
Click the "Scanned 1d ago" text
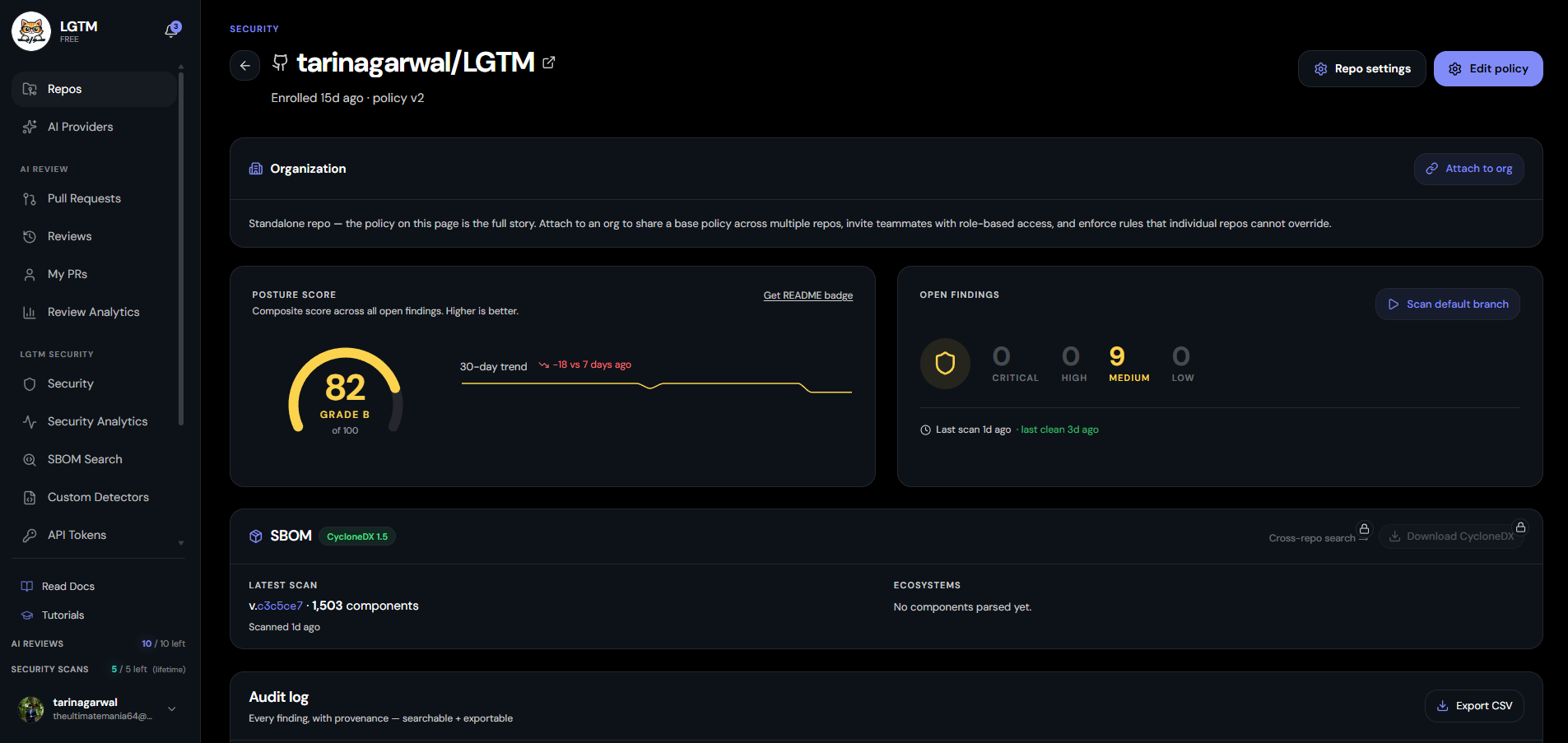point(284,627)
